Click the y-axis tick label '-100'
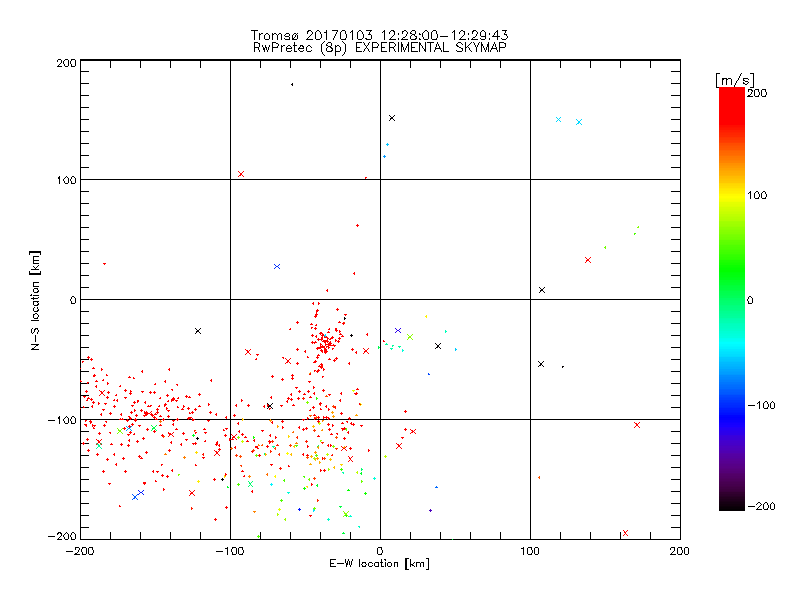 point(62,420)
